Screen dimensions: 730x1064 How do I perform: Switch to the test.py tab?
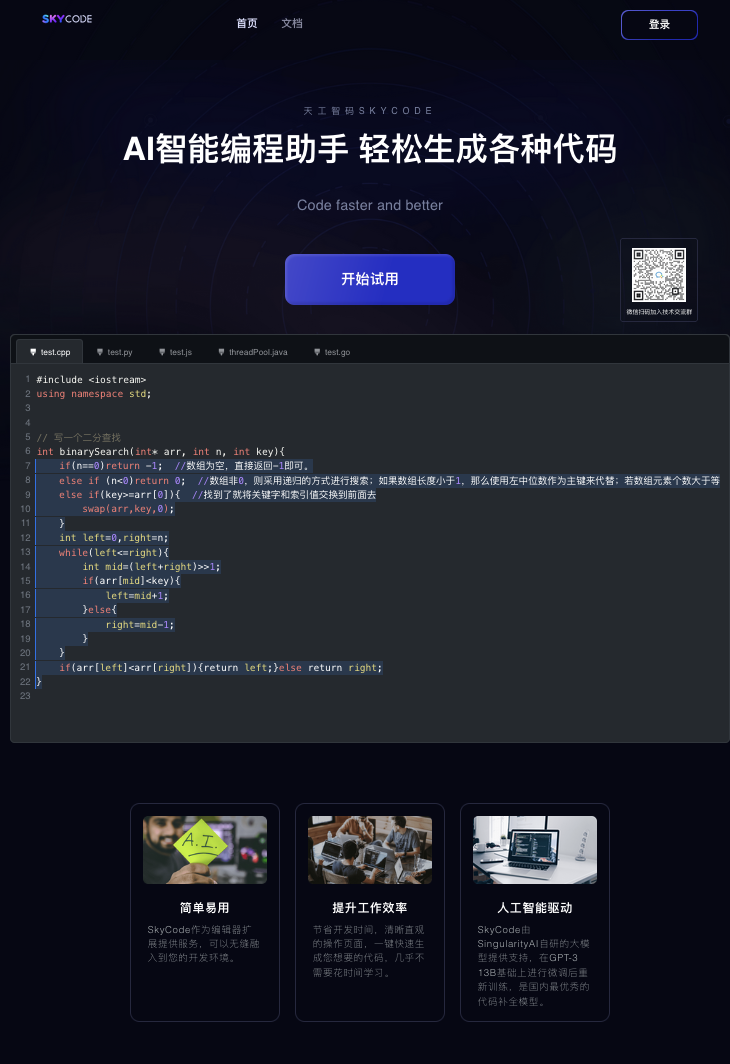pyautogui.click(x=114, y=352)
